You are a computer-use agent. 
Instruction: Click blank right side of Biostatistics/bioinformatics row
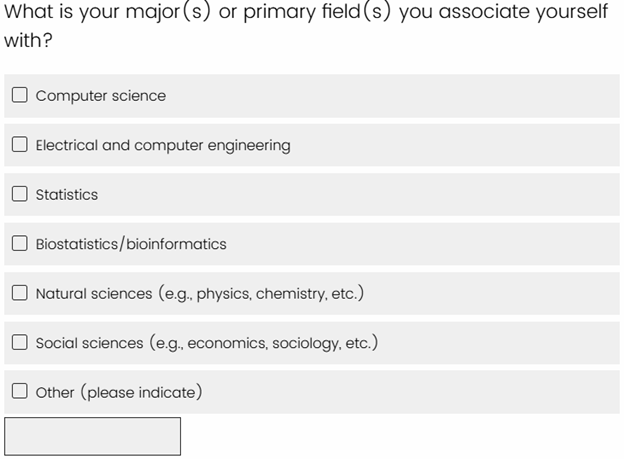click(450, 244)
